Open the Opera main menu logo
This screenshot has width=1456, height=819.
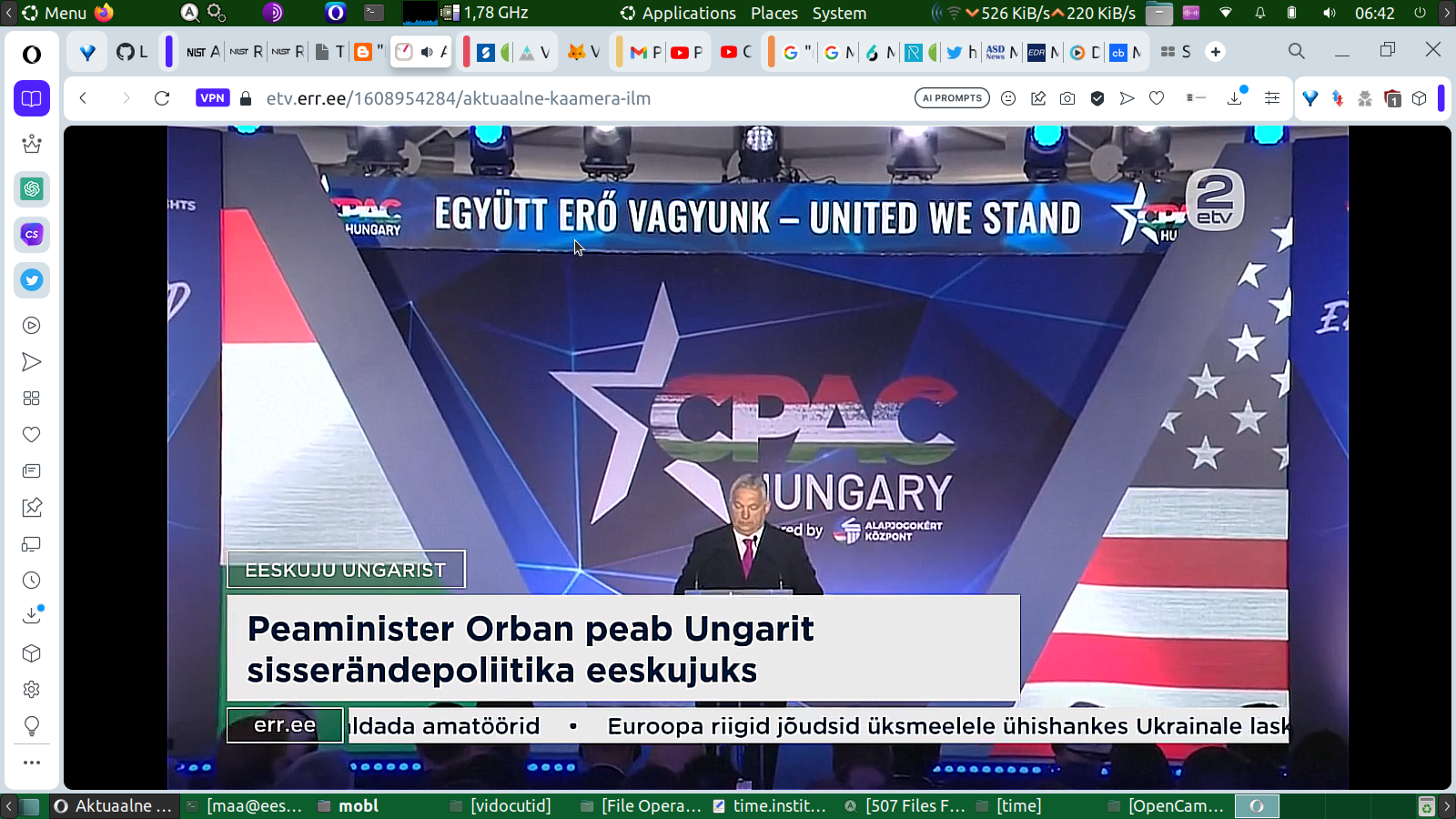click(32, 55)
